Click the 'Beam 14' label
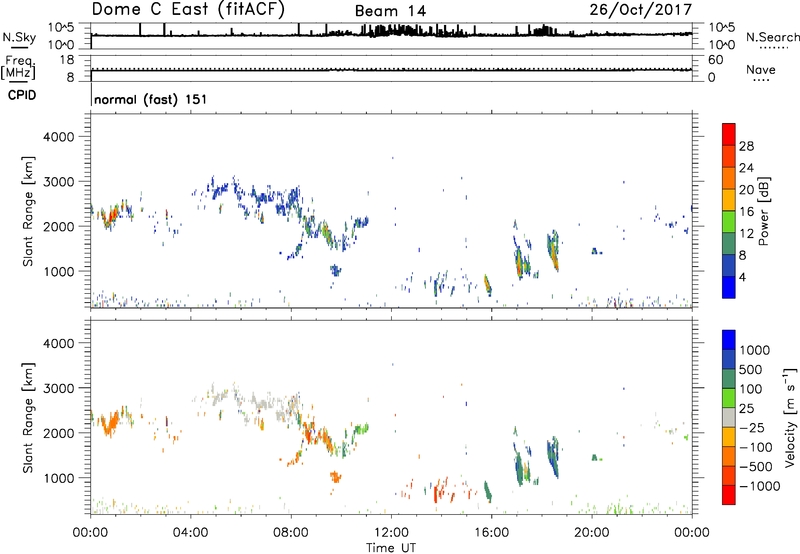 (x=390, y=11)
